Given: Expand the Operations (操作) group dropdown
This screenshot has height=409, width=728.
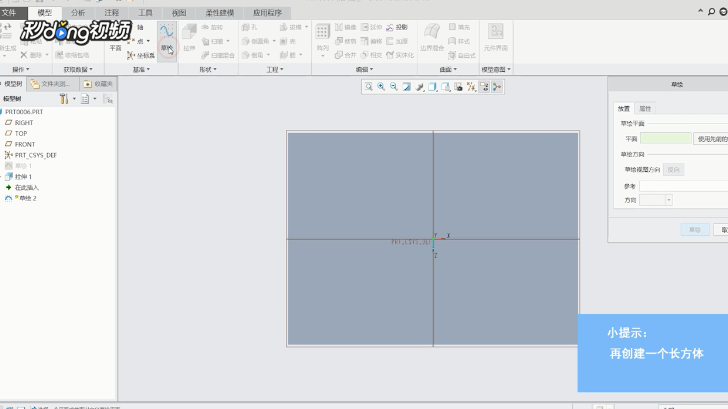Looking at the screenshot, I should point(20,69).
